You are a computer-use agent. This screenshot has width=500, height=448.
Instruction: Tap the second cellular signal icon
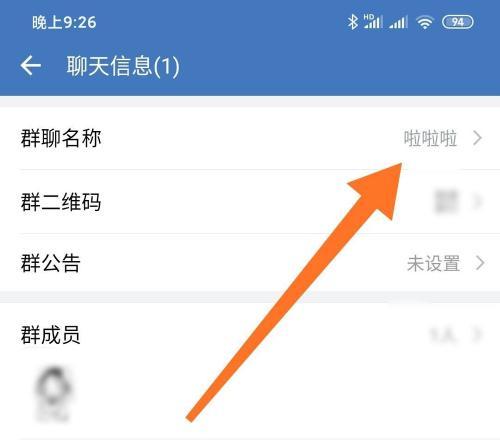(x=398, y=23)
